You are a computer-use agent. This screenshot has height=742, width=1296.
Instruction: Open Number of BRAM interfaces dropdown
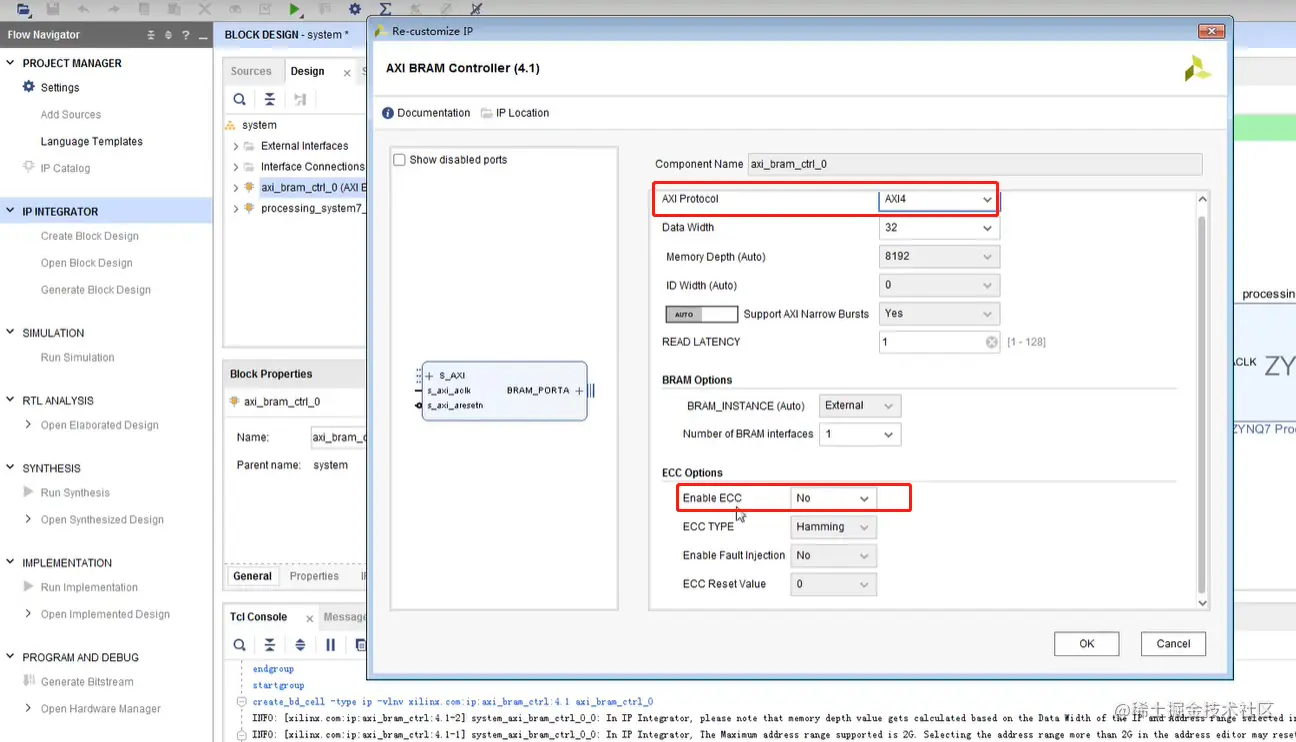click(860, 435)
